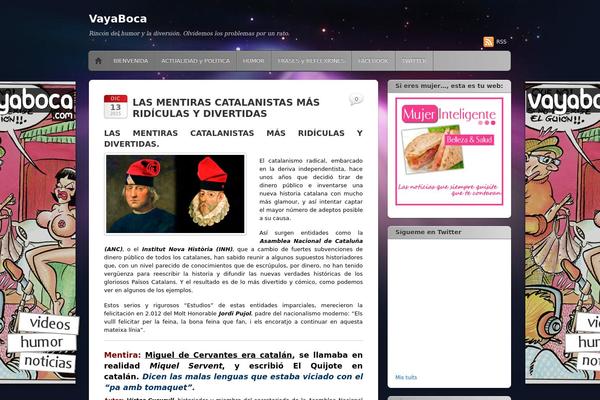This screenshot has height=400, width=600.
Task: Open the 'Mis tuits' link
Action: point(406,377)
